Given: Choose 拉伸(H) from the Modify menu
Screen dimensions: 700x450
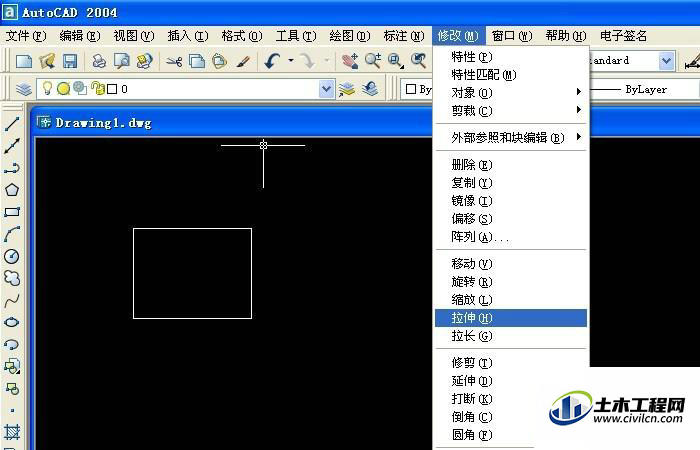Looking at the screenshot, I should [511, 318].
